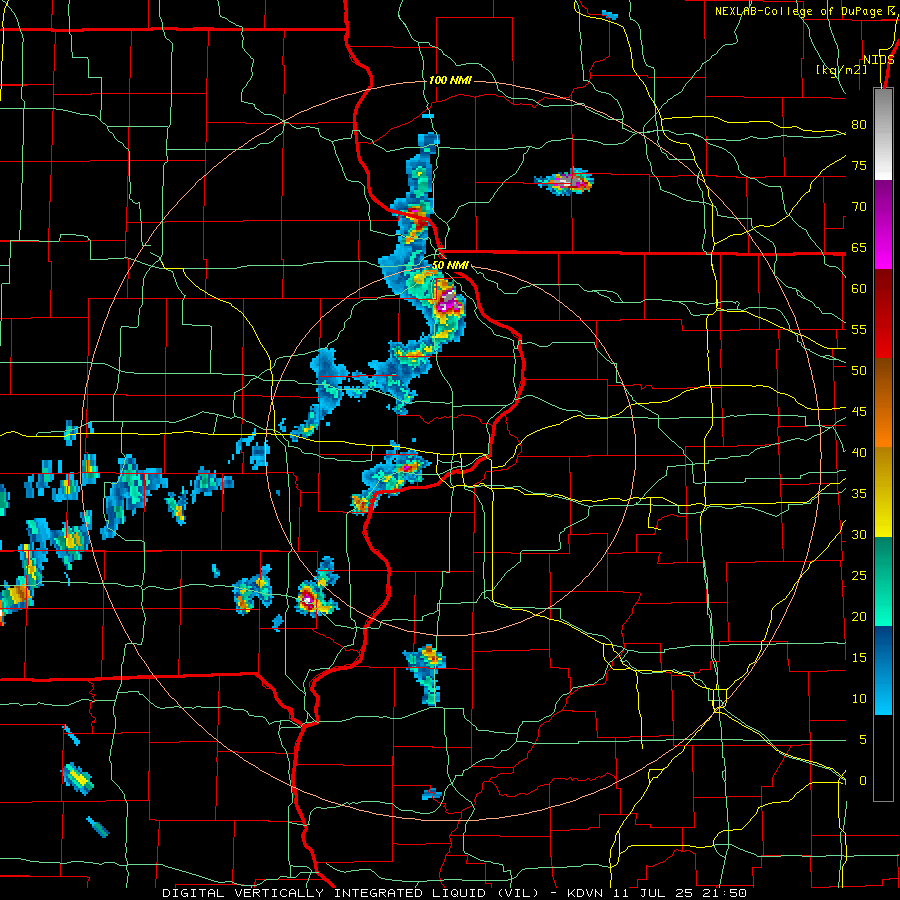Image resolution: width=900 pixels, height=900 pixels.
Task: Click the 20 value on the scale
Action: (859, 616)
